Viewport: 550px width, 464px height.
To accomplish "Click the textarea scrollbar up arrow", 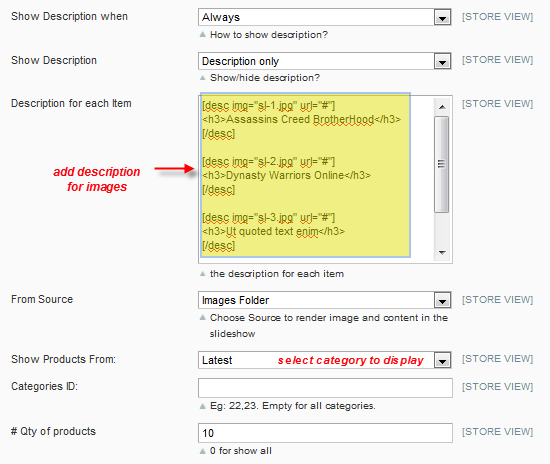I will (x=442, y=107).
